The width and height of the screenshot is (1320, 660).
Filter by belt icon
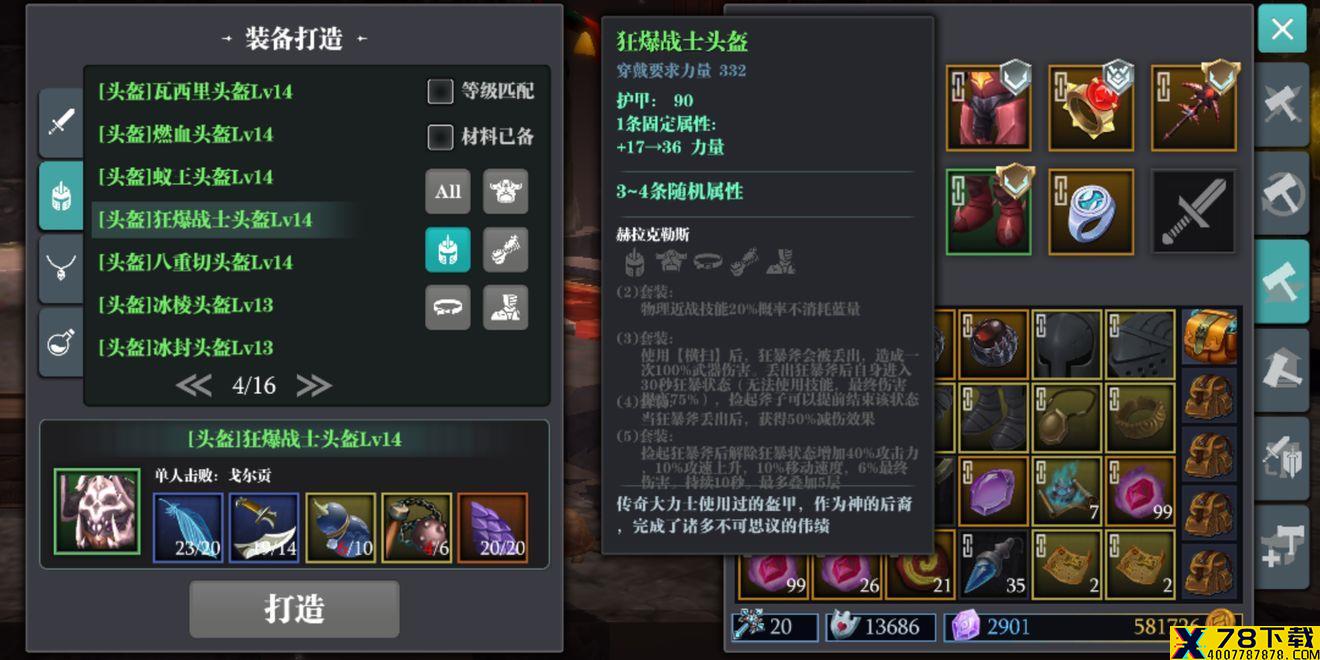(x=448, y=307)
